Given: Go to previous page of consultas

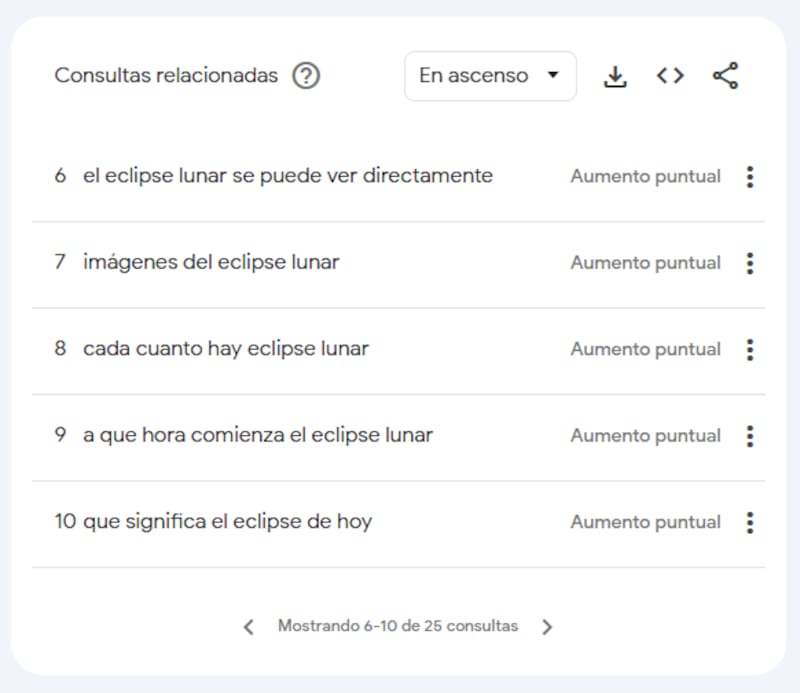Looking at the screenshot, I should pyautogui.click(x=248, y=627).
